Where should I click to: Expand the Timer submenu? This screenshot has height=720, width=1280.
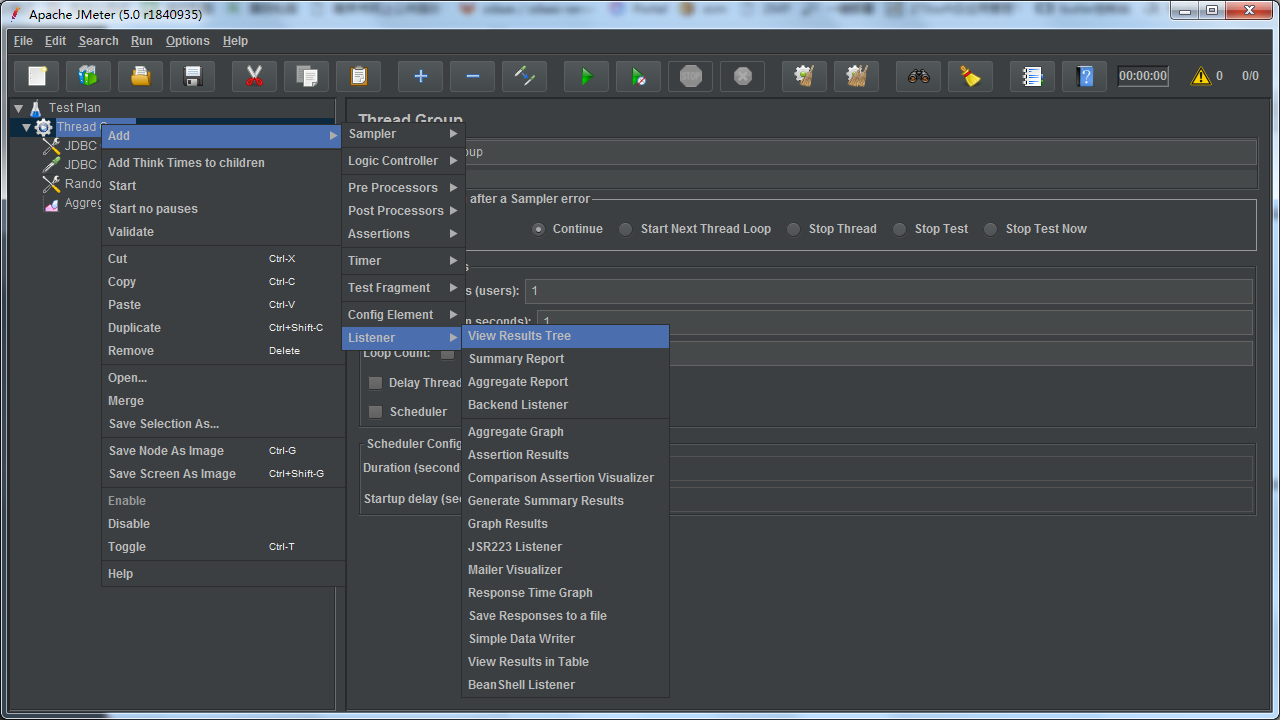[x=403, y=261]
